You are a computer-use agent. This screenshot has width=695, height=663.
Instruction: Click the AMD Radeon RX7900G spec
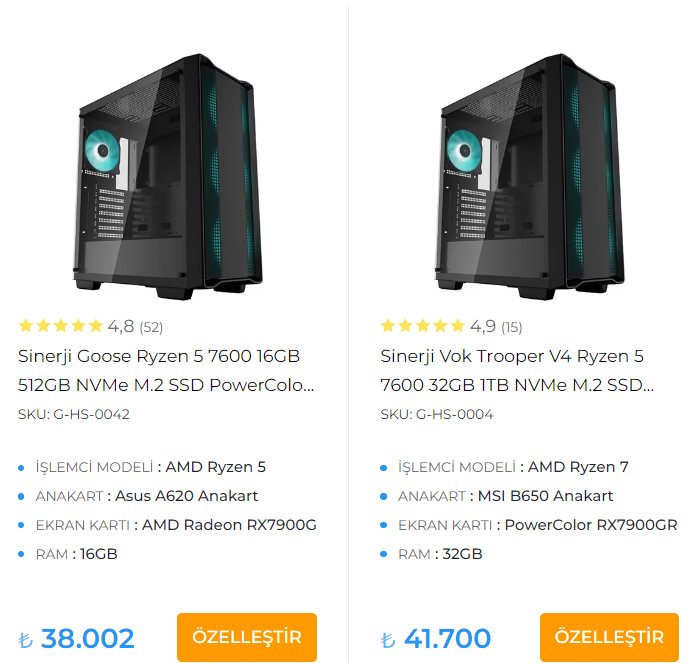(230, 525)
